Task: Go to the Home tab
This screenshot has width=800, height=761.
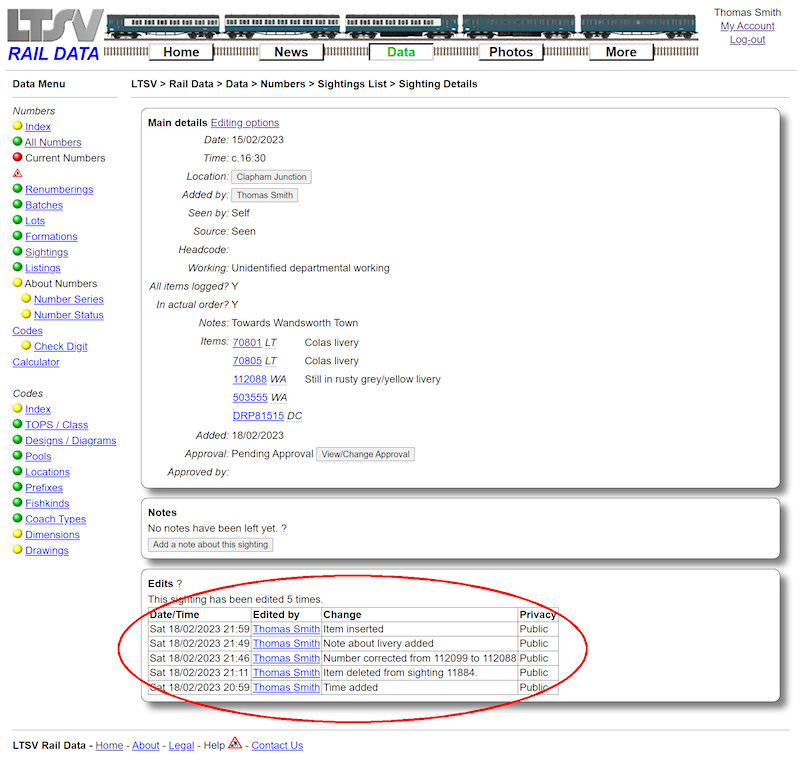Action: 181,52
